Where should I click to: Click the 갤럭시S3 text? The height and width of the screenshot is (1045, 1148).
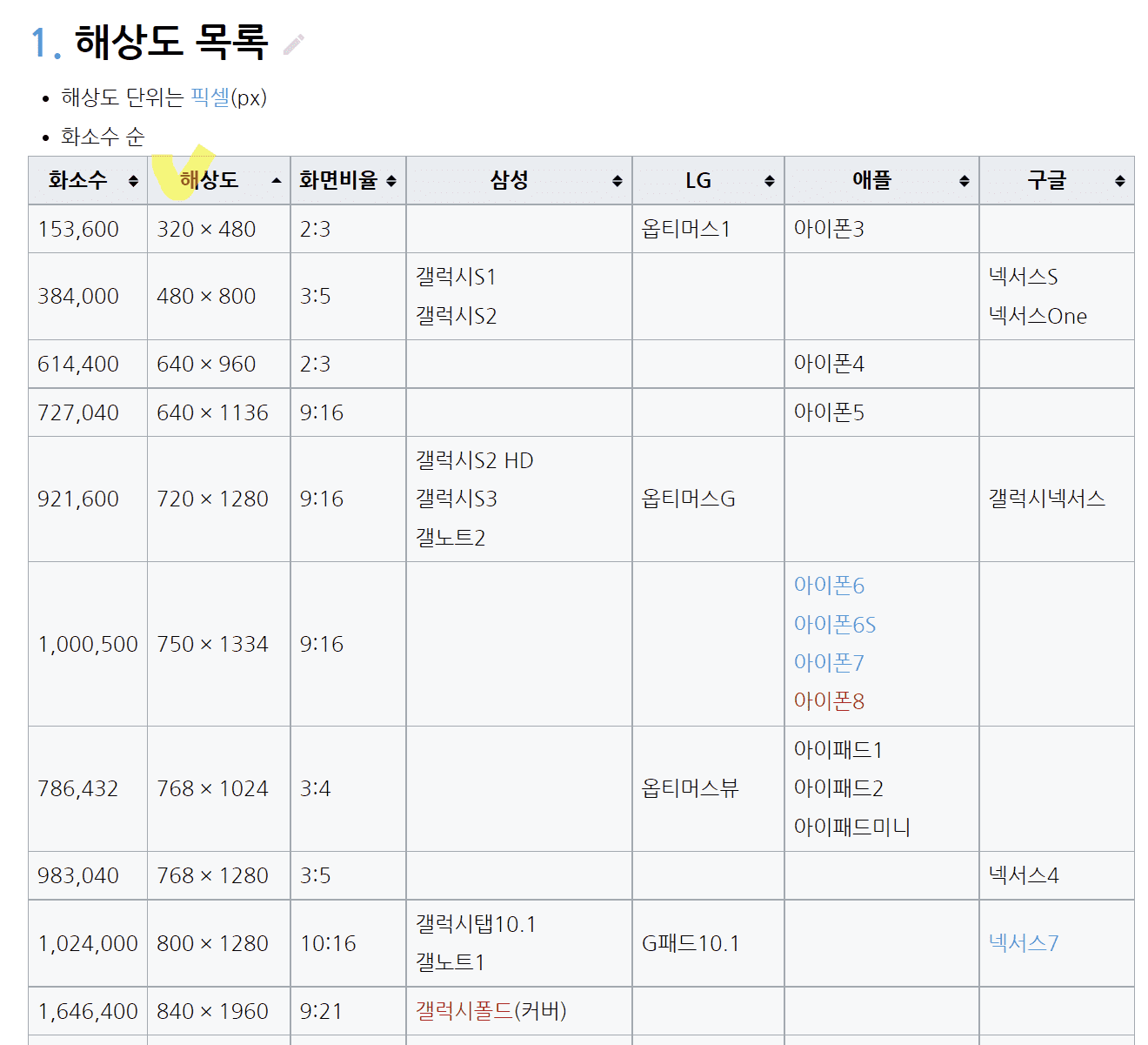(456, 499)
